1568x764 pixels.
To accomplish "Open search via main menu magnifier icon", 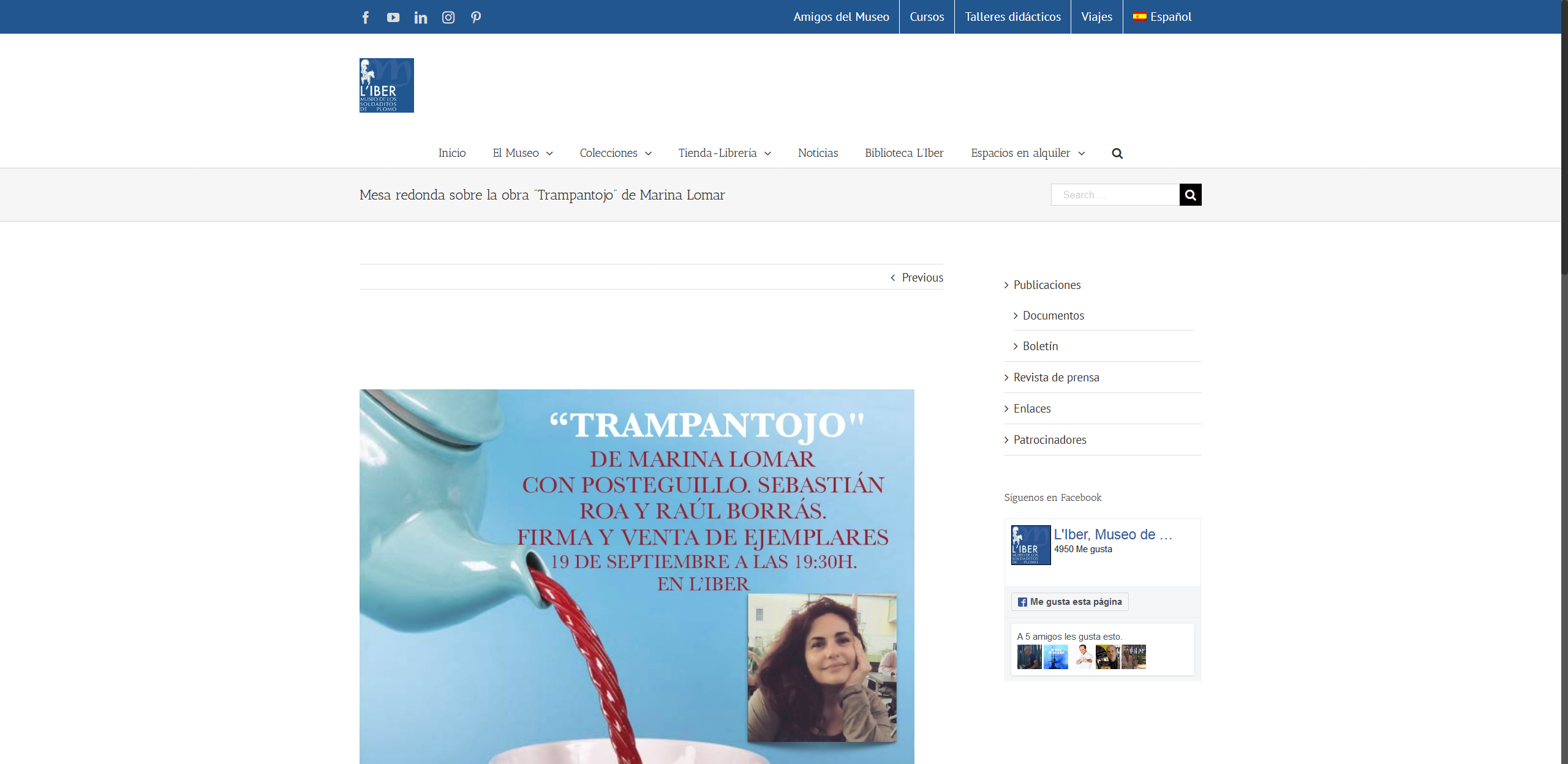I will pyautogui.click(x=1117, y=153).
